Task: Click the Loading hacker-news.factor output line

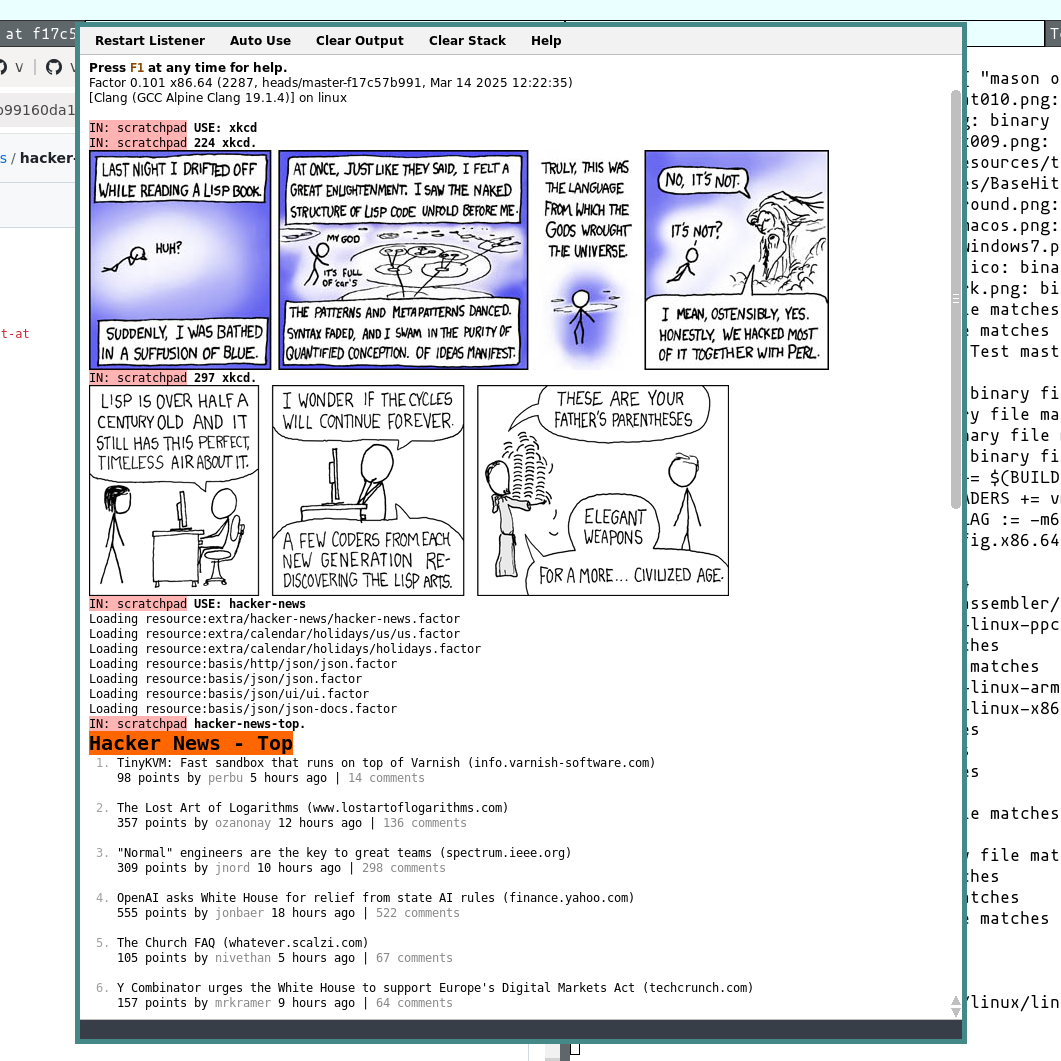Action: click(275, 618)
